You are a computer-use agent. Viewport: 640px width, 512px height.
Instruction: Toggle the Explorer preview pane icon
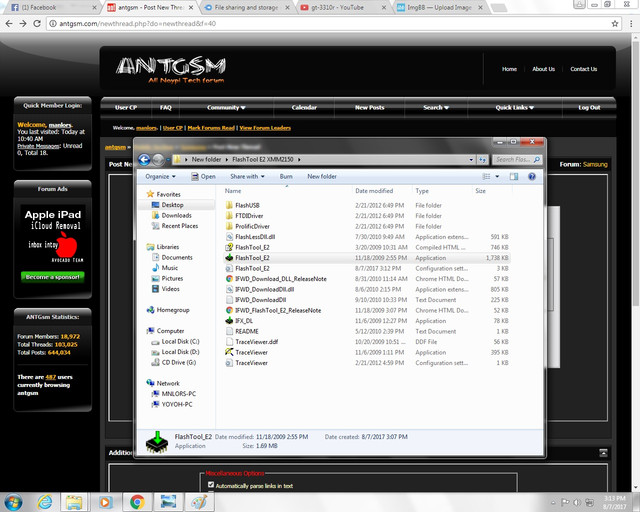tap(513, 176)
